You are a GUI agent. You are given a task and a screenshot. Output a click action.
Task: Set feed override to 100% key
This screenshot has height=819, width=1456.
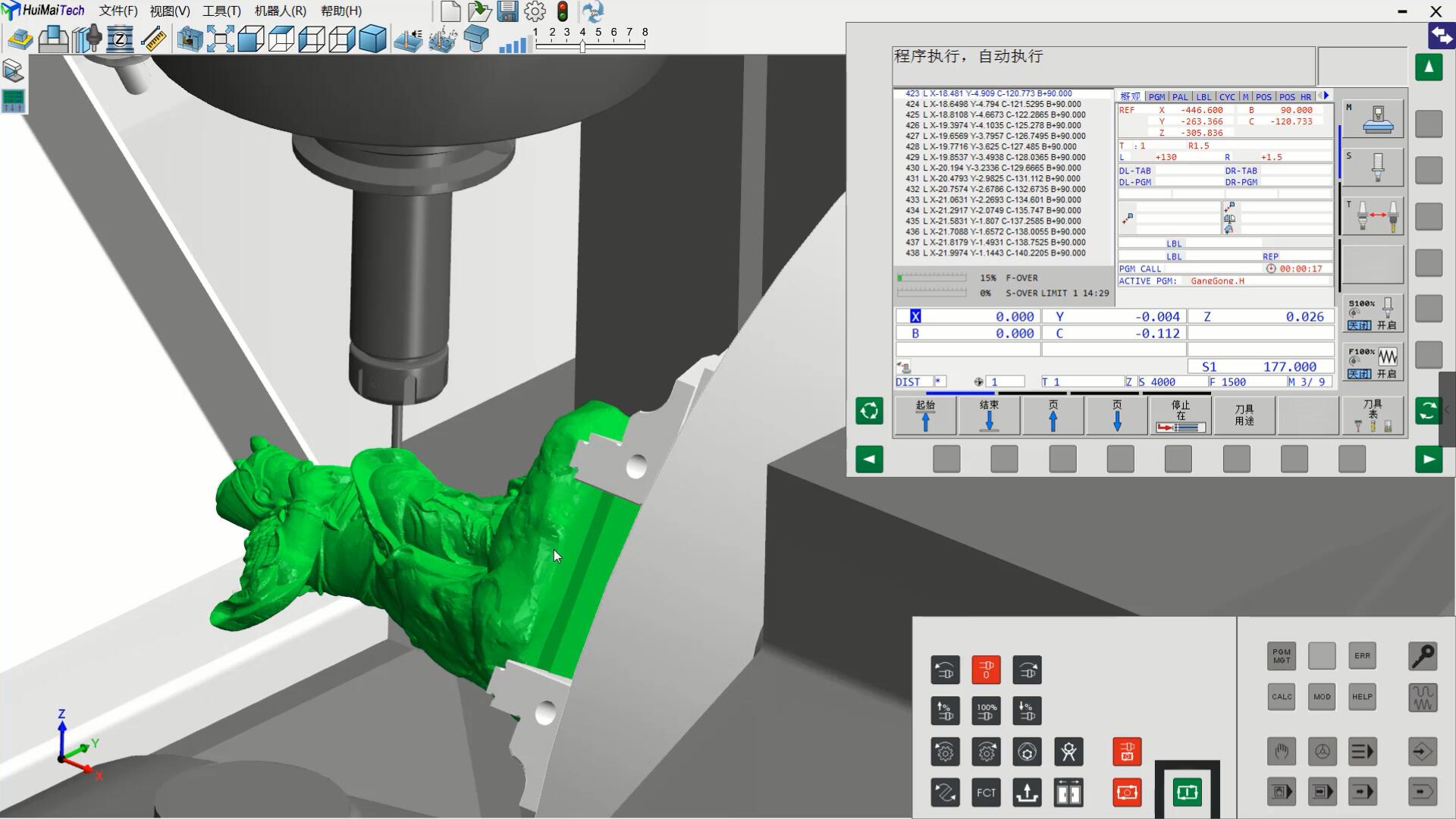[x=986, y=711]
